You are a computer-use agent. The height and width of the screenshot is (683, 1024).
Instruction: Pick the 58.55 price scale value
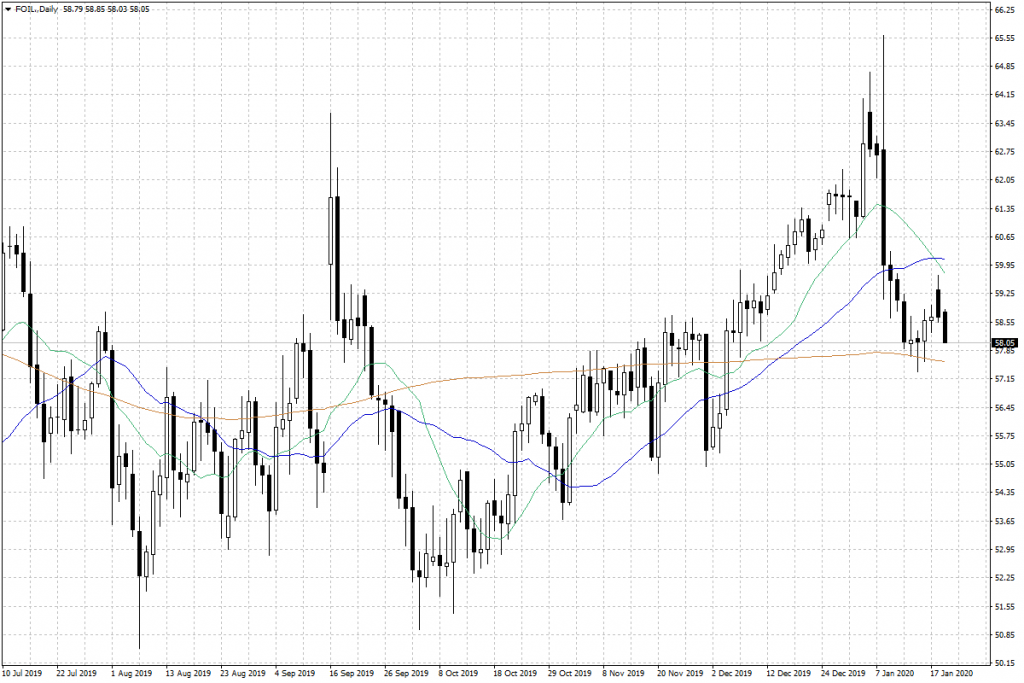1005,323
